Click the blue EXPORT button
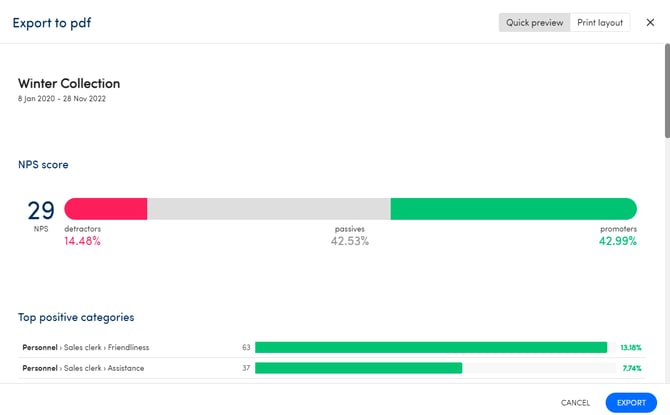This screenshot has height=415, width=670. (630, 402)
